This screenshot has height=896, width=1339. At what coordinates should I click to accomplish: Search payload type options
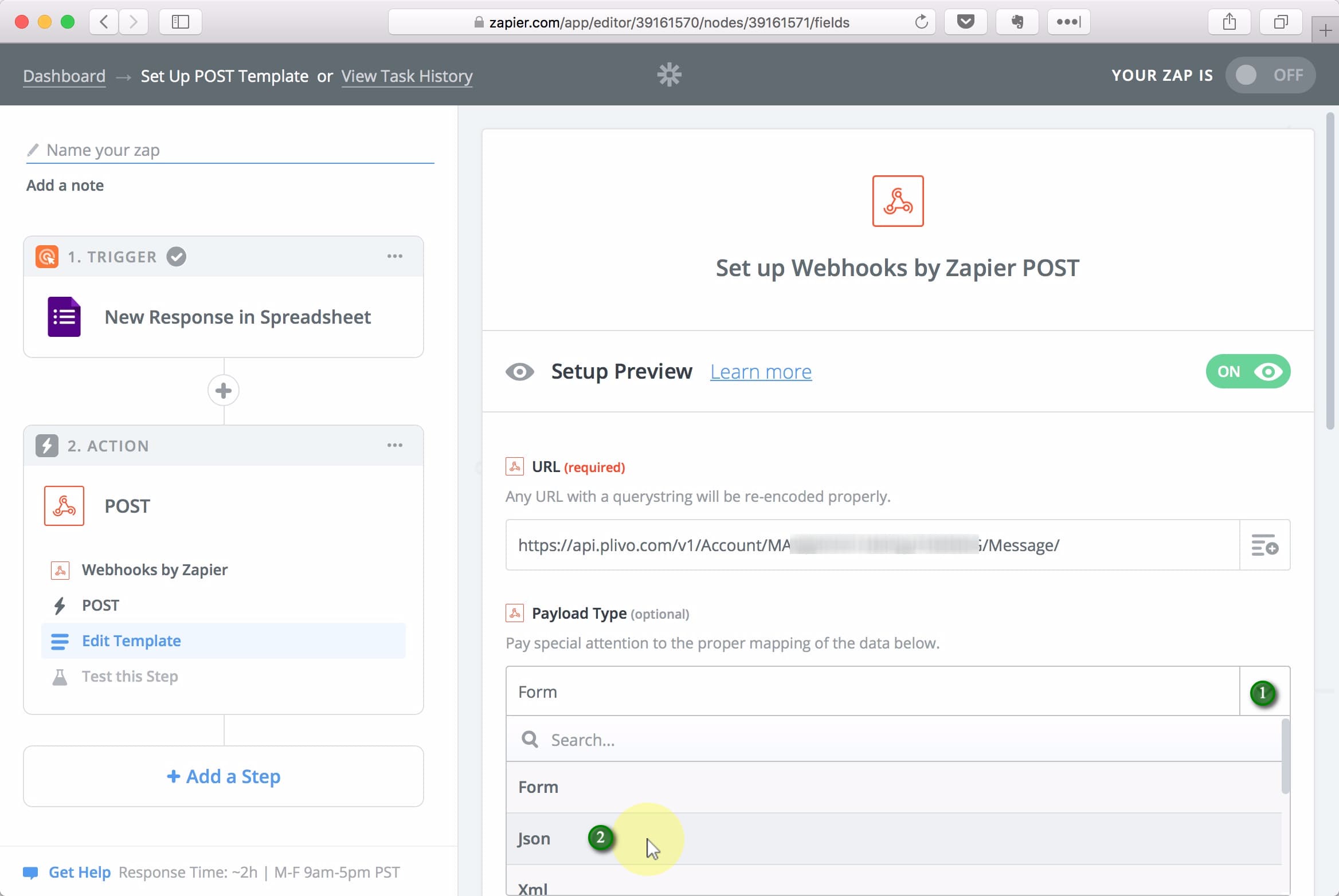[x=894, y=740]
